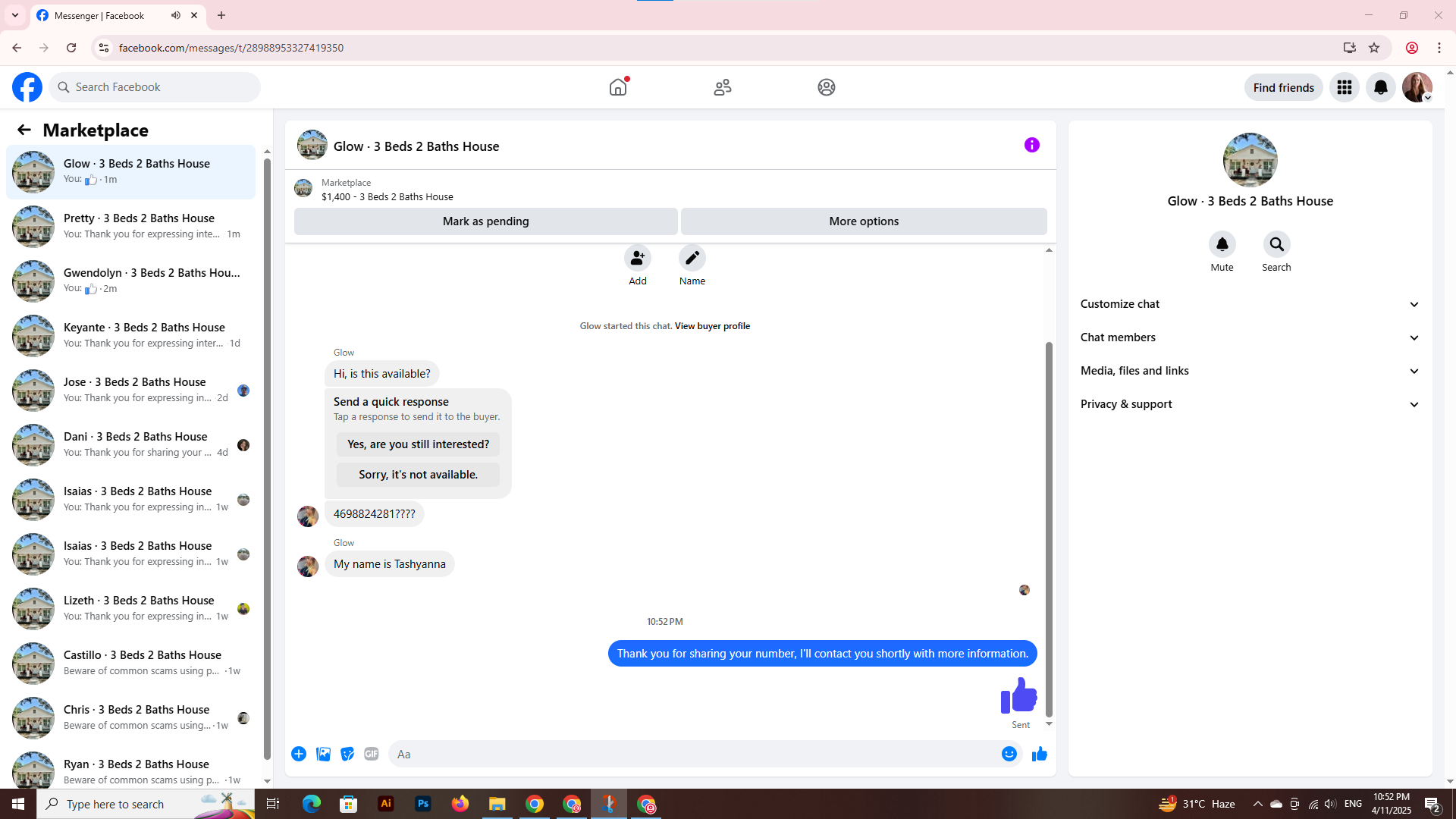The height and width of the screenshot is (819, 1456).
Task: Open the Gwendolyn 3 Beds 2 Baths chat
Action: (x=131, y=281)
